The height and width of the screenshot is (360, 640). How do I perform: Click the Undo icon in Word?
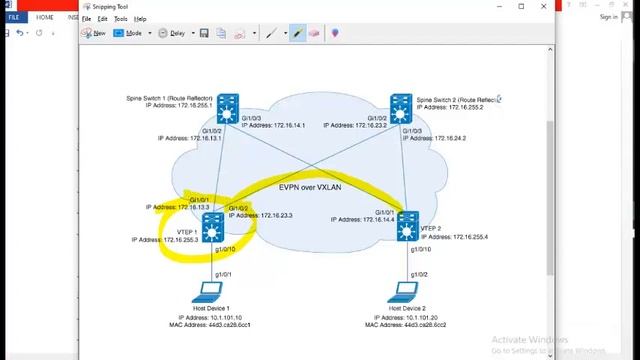pyautogui.click(x=20, y=33)
